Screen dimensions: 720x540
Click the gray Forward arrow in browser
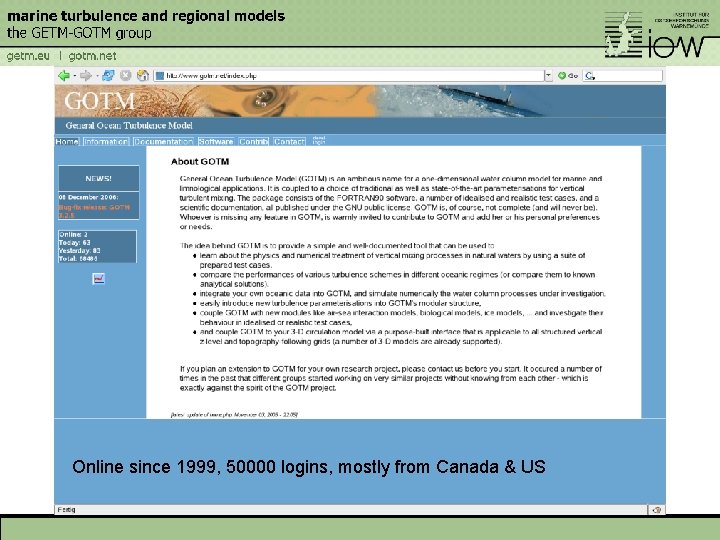[85, 76]
